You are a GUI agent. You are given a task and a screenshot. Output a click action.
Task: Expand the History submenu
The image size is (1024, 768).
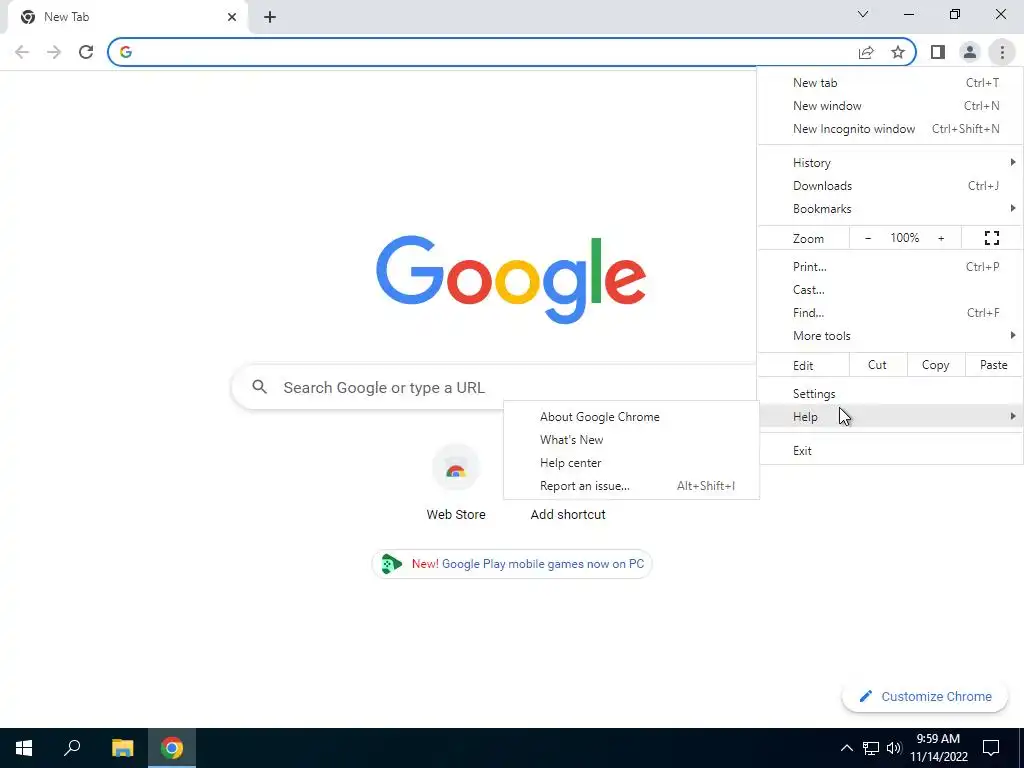pyautogui.click(x=891, y=163)
